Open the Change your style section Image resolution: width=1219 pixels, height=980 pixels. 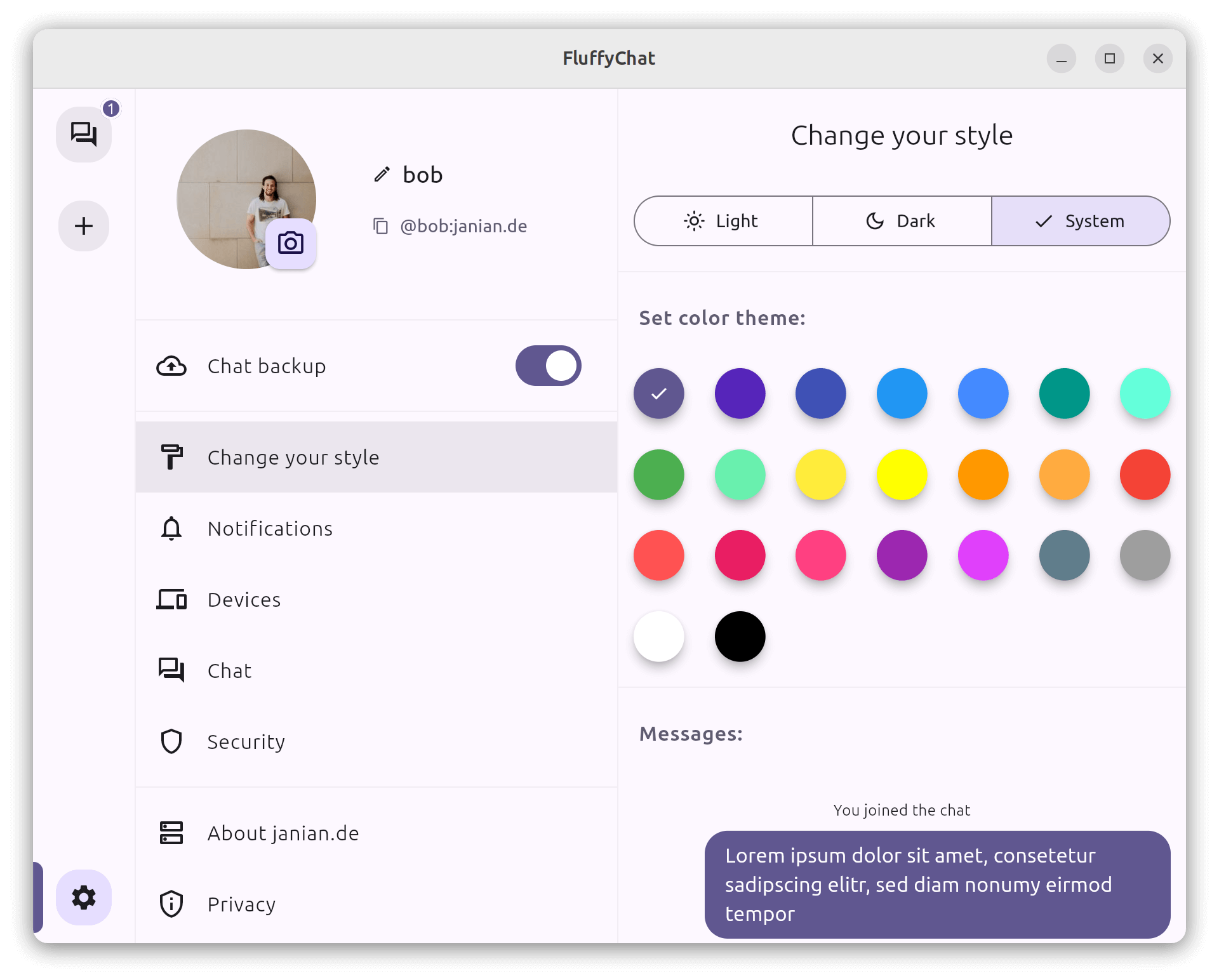click(x=293, y=456)
